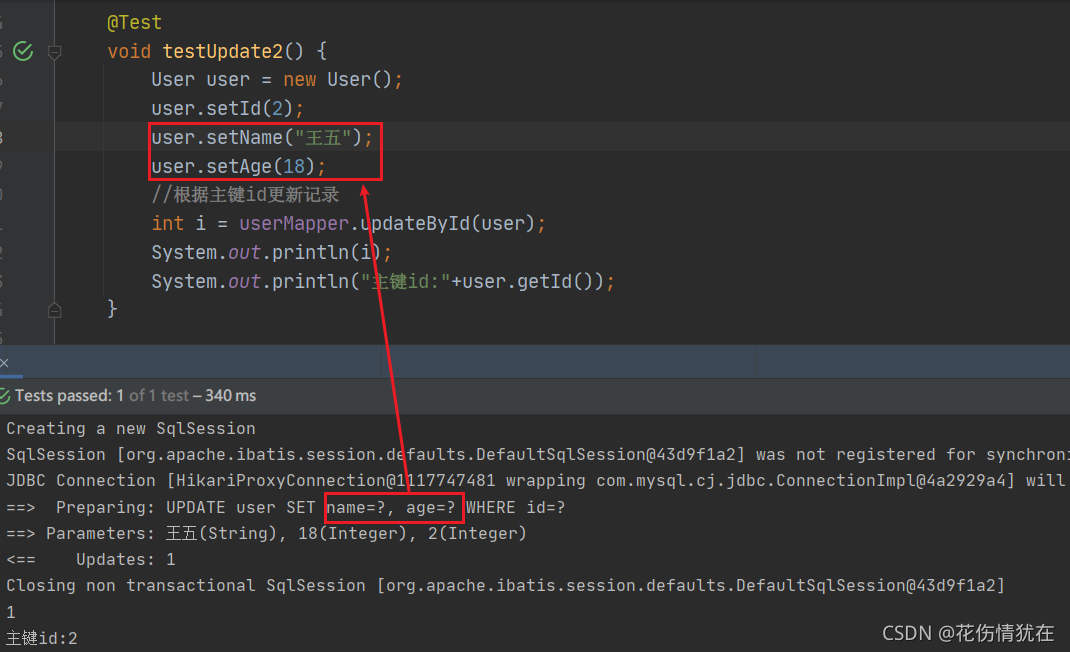Image resolution: width=1070 pixels, height=652 pixels.
Task: Collapse the testUpdate2 method fold marker
Action: [x=55, y=52]
